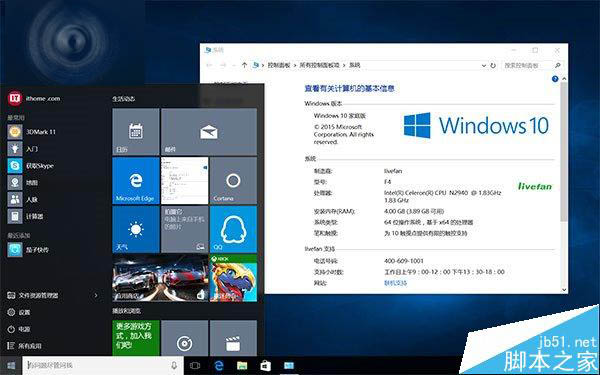Open Edge from the taskbar
Viewport: 600px width, 375px height.
(218, 365)
